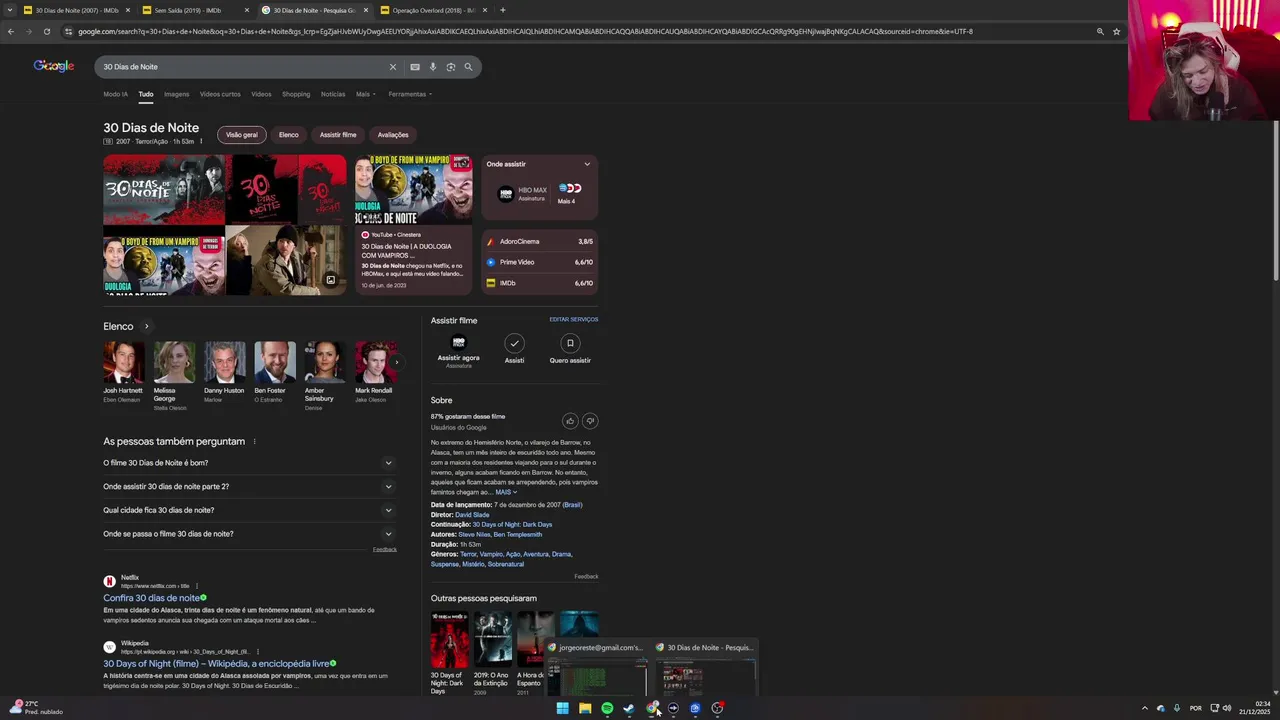Screen dimensions: 1280x720
Task: Expand 'O filme 30 Dias de Noite é bom?'
Action: [250, 463]
